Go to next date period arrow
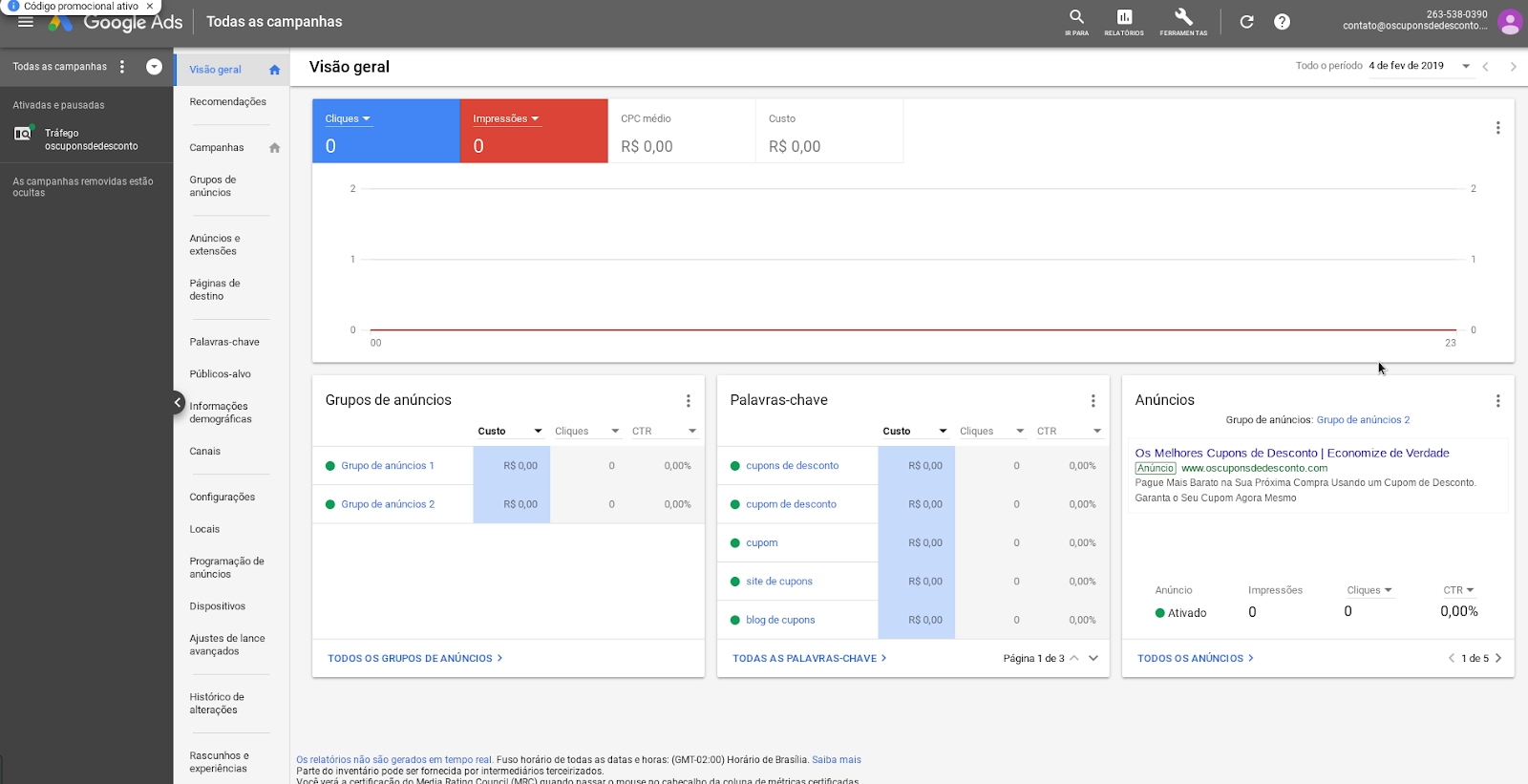The height and width of the screenshot is (784, 1528). [1513, 67]
